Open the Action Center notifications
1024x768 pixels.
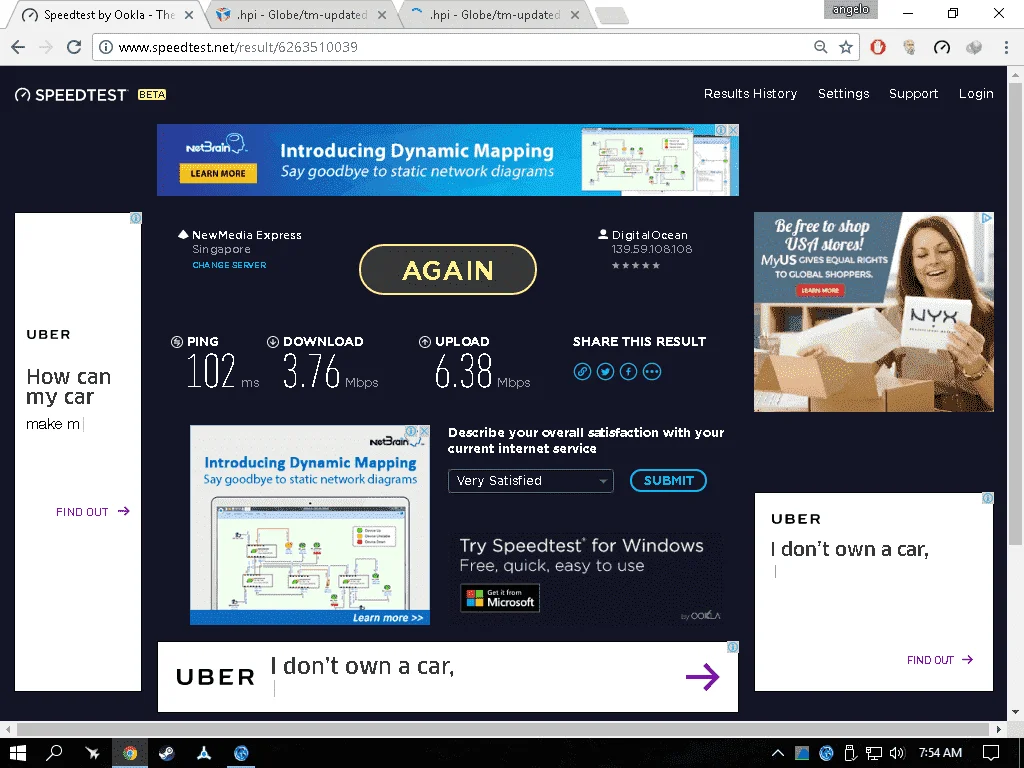click(991, 753)
